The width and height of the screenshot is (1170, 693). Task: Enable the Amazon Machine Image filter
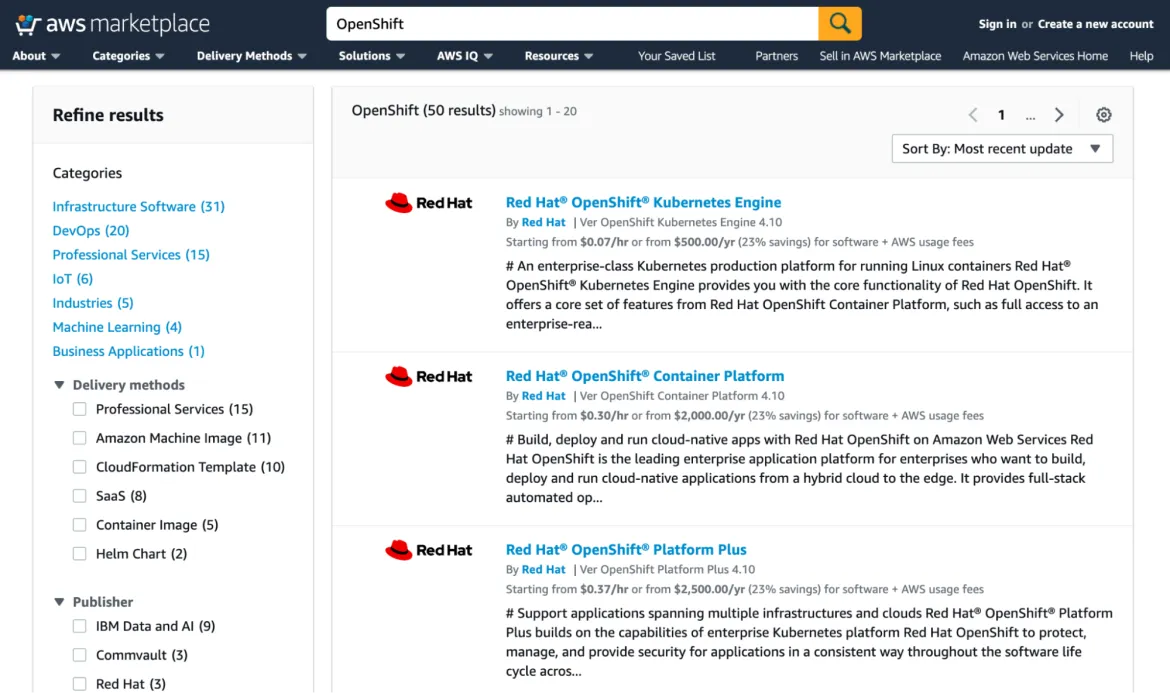79,437
